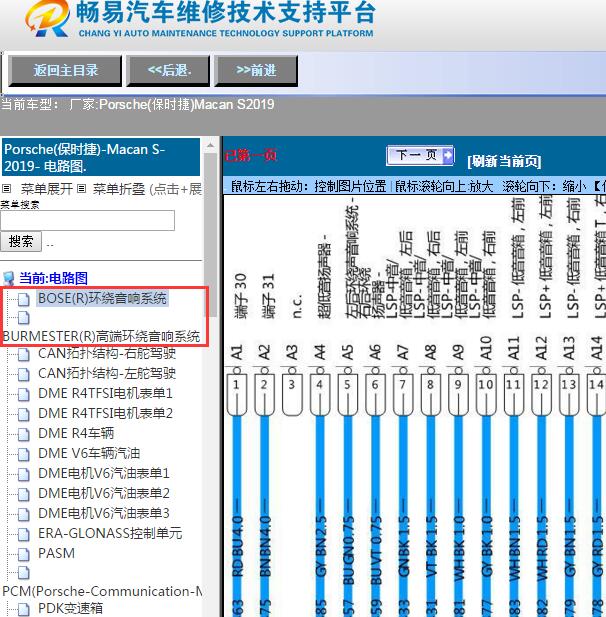Screen dimensions: 606x617
Task: Open PDK变速箱 diagram
Action: tap(70, 608)
